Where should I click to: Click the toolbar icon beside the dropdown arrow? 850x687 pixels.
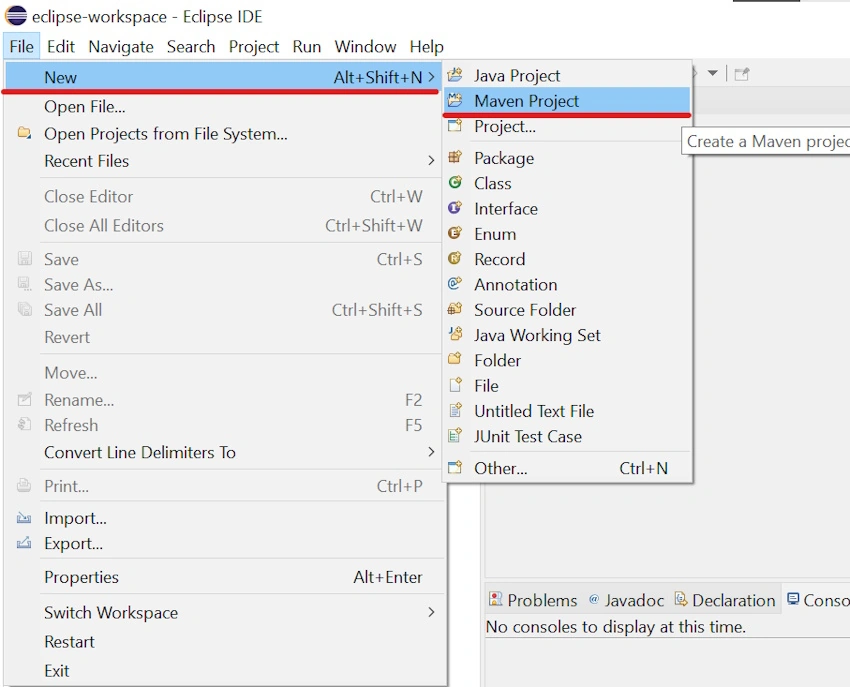742,74
